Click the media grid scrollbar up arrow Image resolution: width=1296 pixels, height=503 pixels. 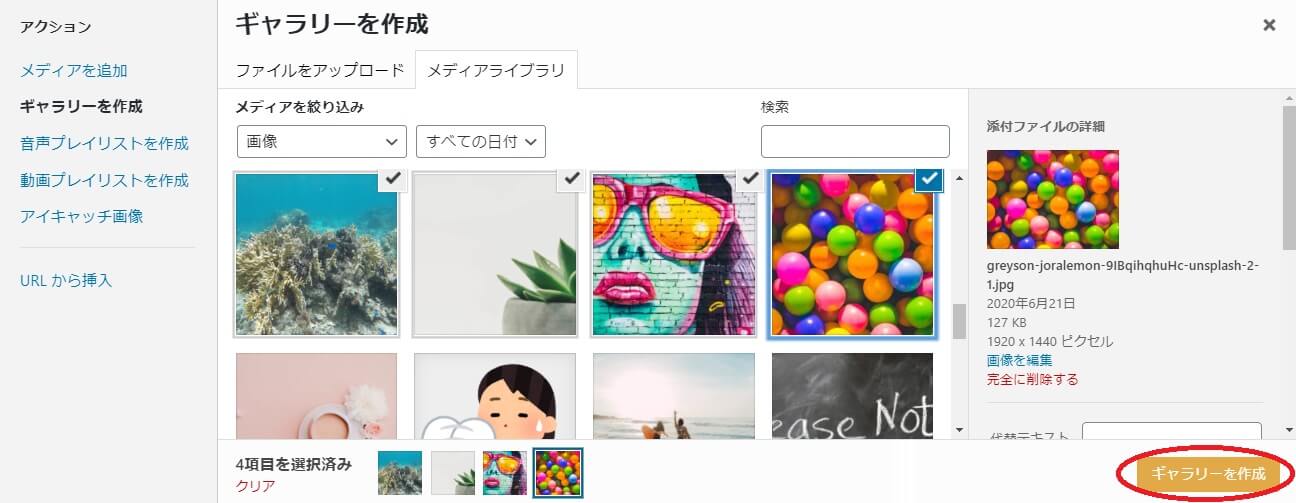[x=960, y=179]
